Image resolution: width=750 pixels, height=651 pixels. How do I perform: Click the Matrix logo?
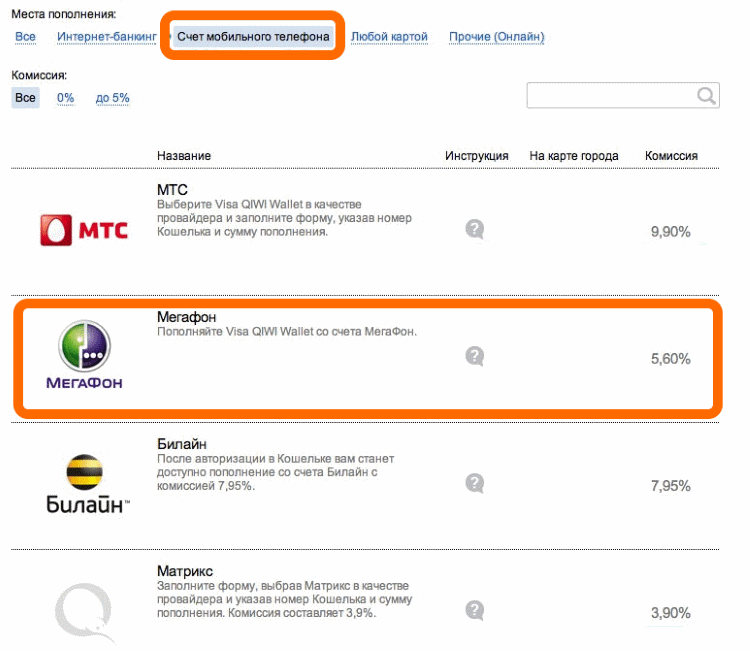tap(84, 612)
